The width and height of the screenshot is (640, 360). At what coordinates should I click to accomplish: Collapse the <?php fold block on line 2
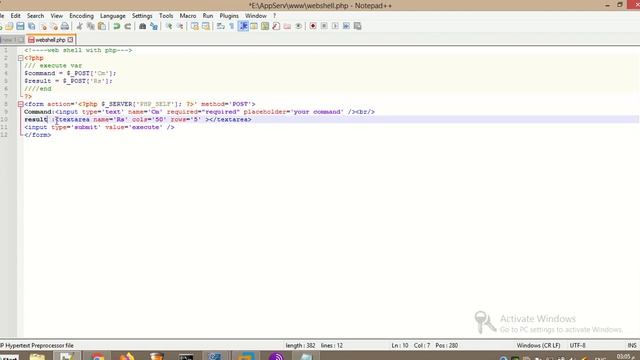point(20,58)
